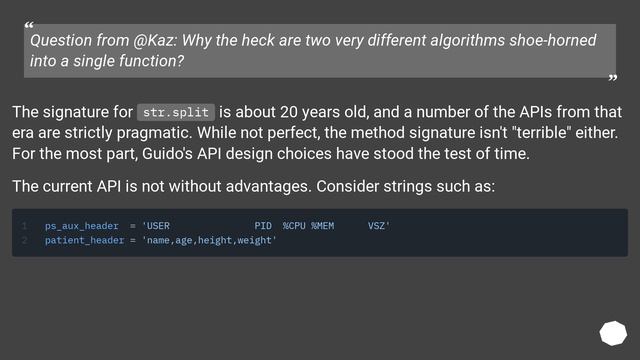Click line number 2 in code block

tap(24, 240)
